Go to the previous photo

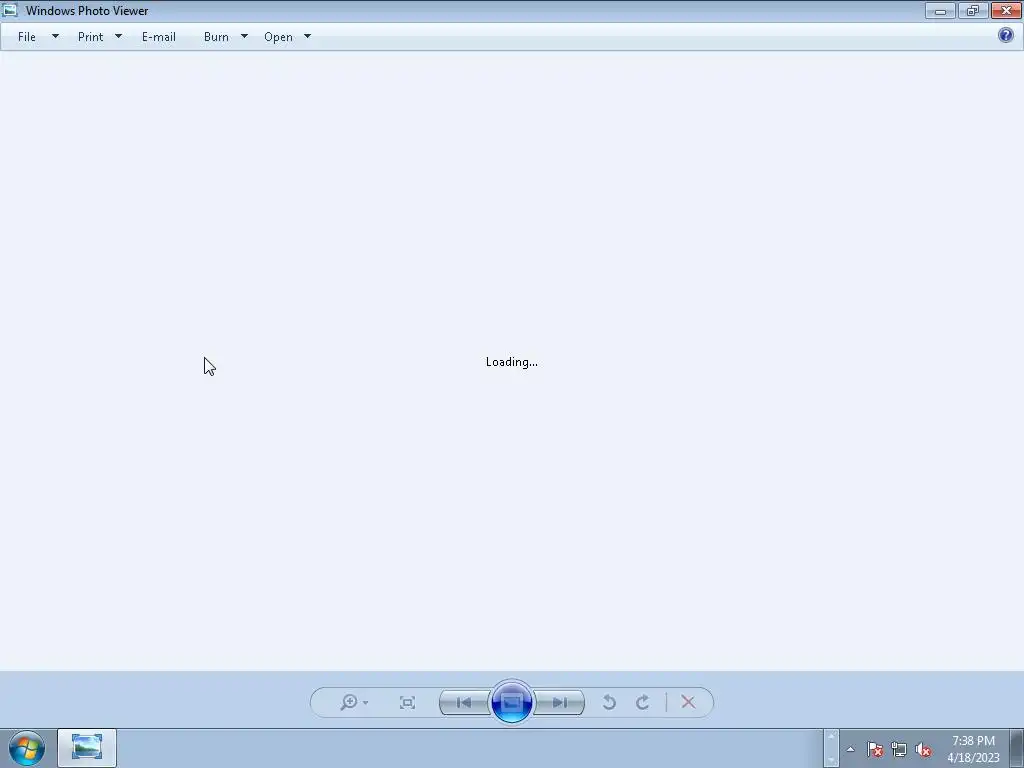[464, 703]
